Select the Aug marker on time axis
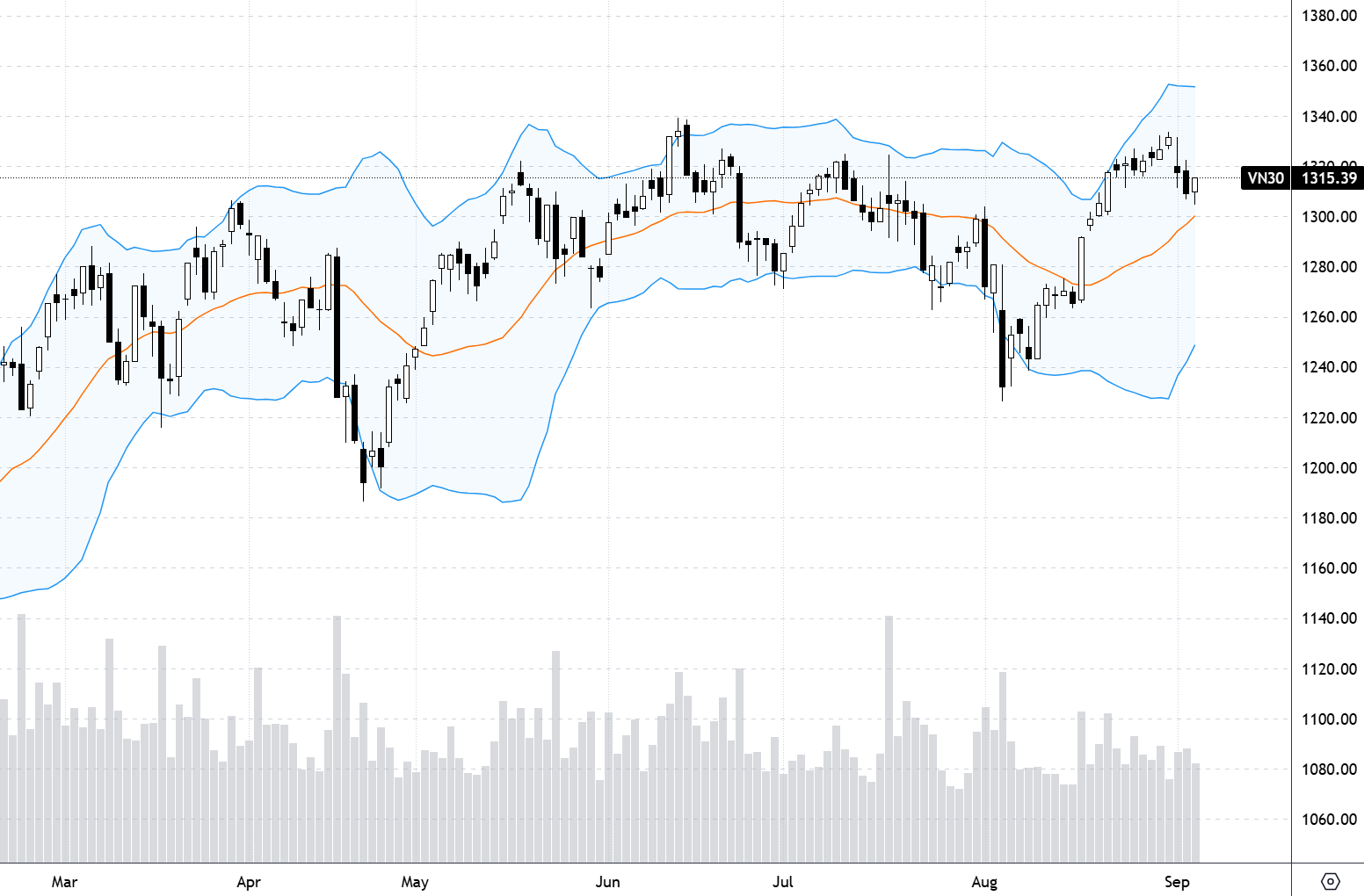 (984, 882)
